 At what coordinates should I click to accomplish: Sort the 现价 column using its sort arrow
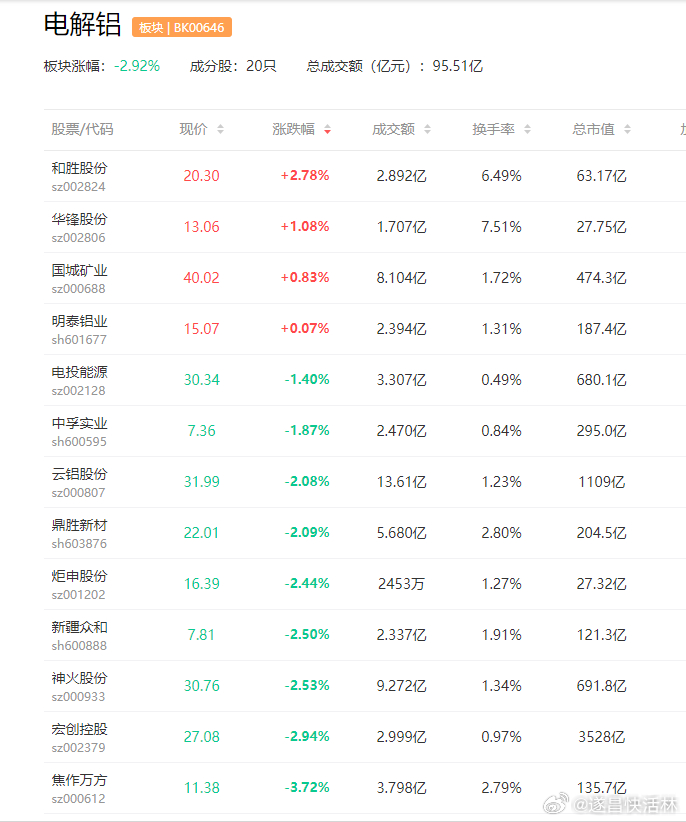click(x=219, y=129)
